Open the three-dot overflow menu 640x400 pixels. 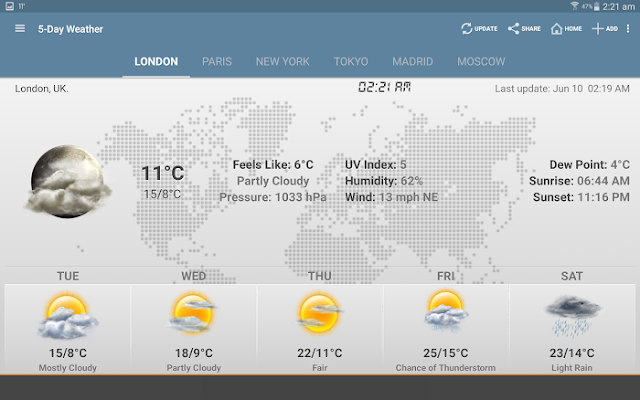coord(628,29)
